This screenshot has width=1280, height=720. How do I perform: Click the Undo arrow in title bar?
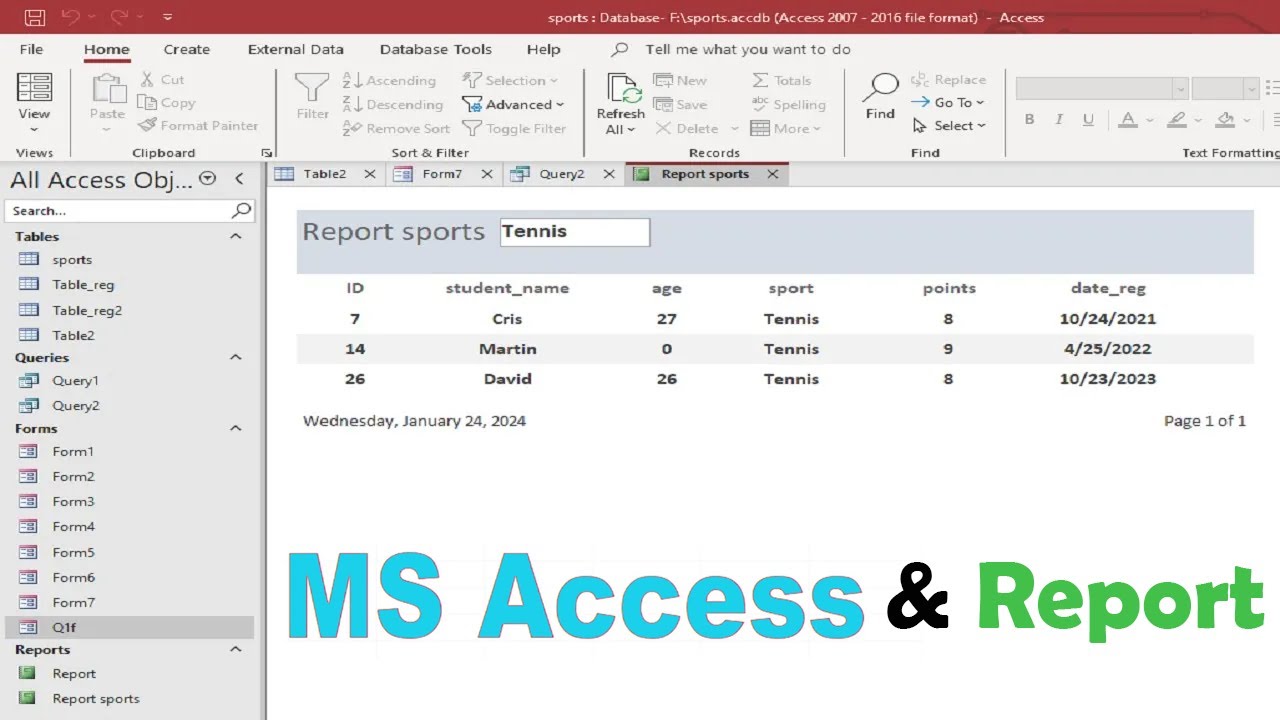point(69,17)
